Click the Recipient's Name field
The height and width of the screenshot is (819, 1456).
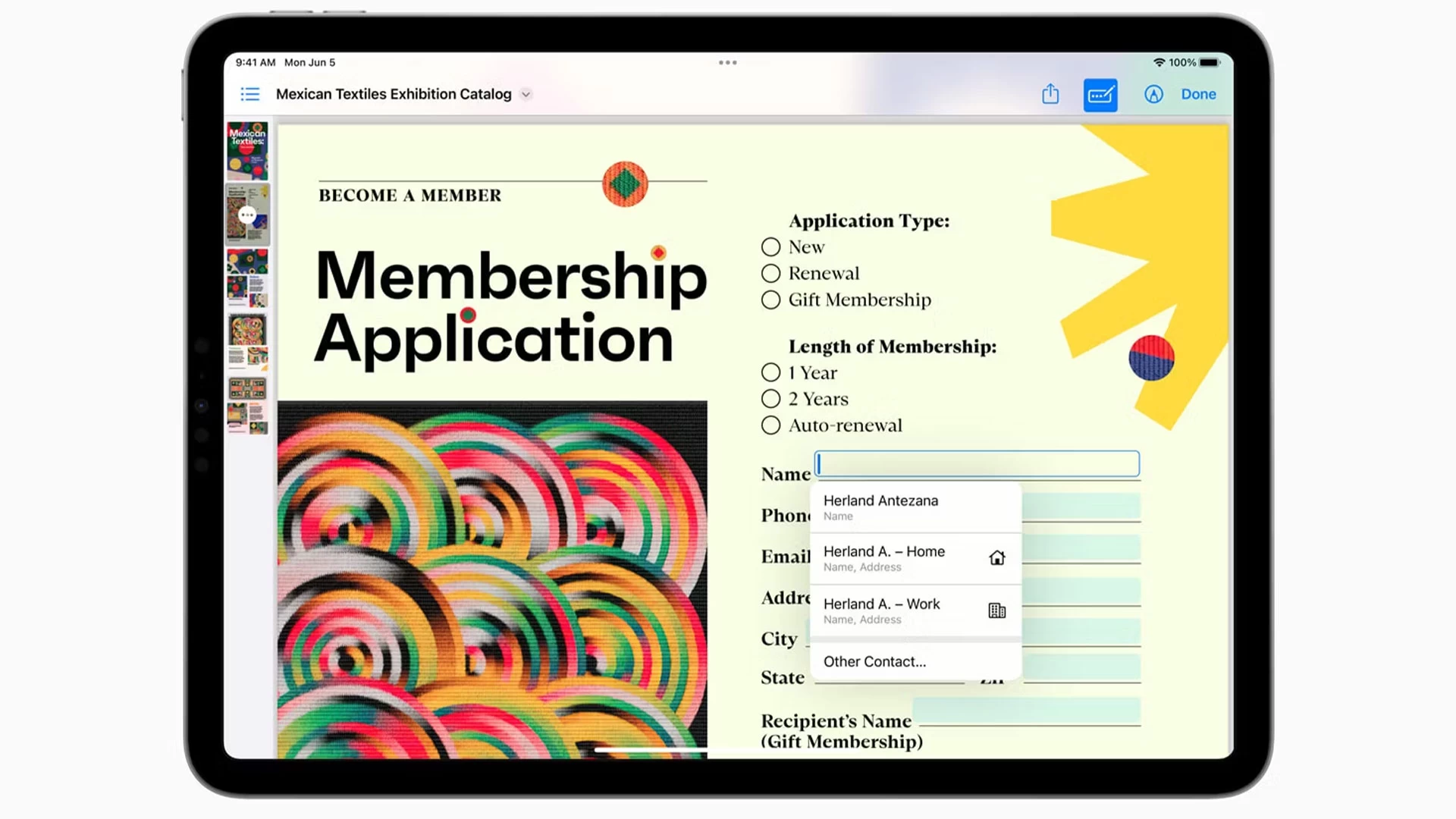(x=1027, y=711)
